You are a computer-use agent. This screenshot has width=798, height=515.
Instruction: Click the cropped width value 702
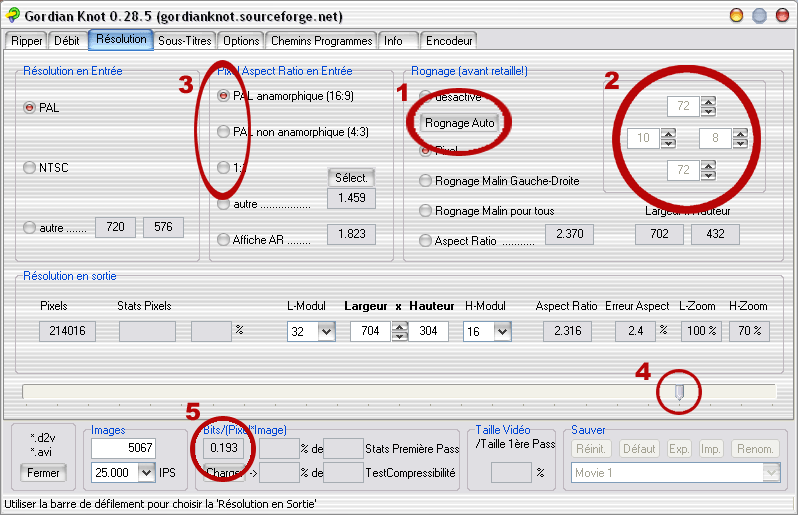point(660,234)
